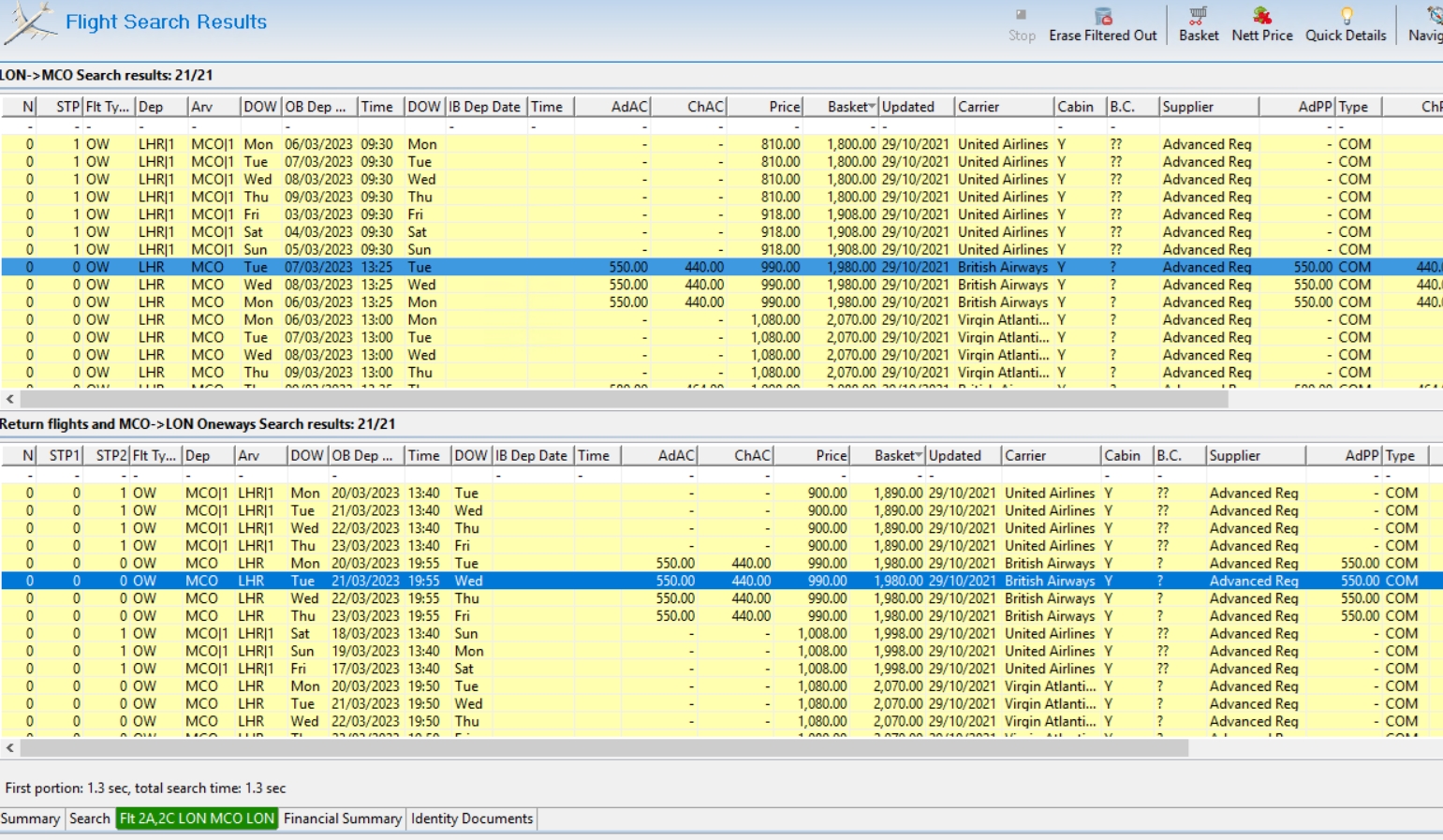This screenshot has height=840, width=1443.
Task: Go to the Summary tab
Action: coord(30,818)
